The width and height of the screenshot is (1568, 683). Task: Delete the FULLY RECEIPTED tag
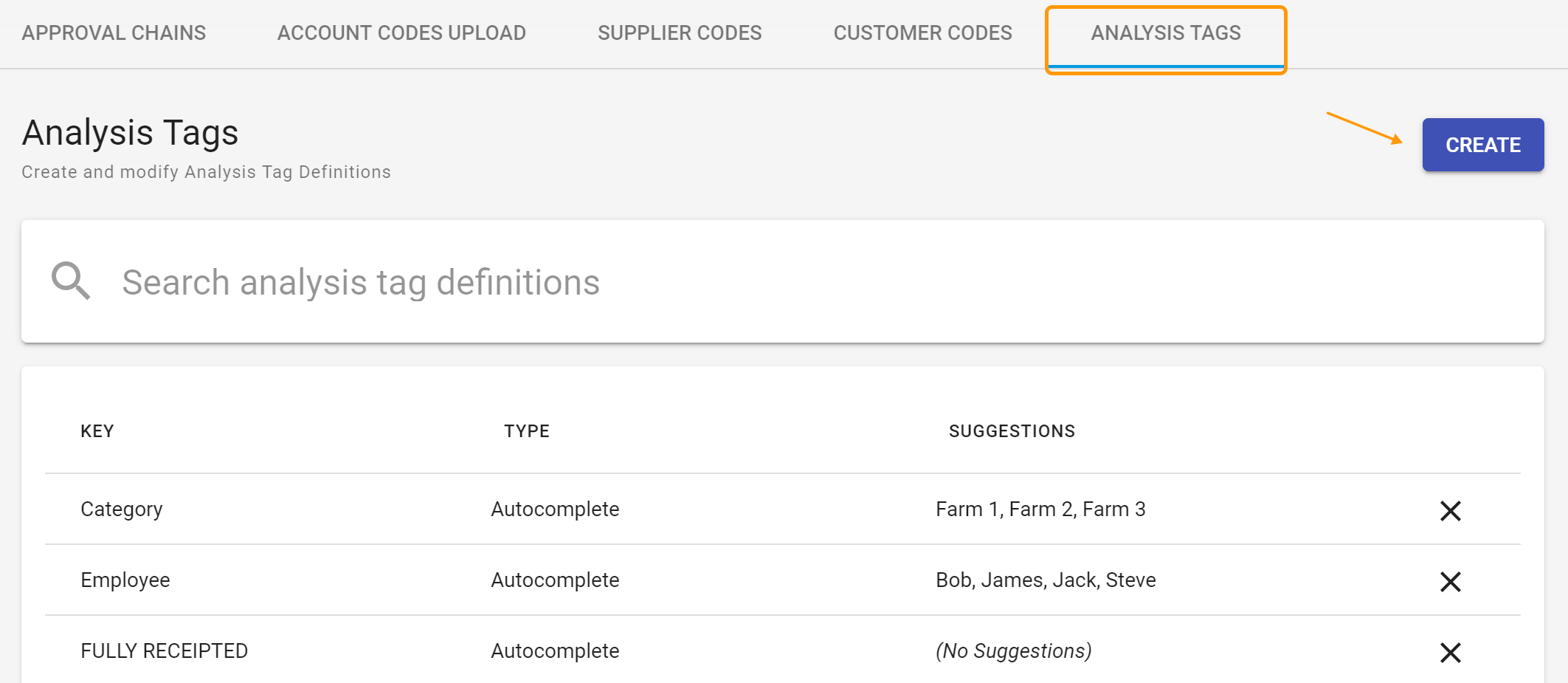[1451, 653]
